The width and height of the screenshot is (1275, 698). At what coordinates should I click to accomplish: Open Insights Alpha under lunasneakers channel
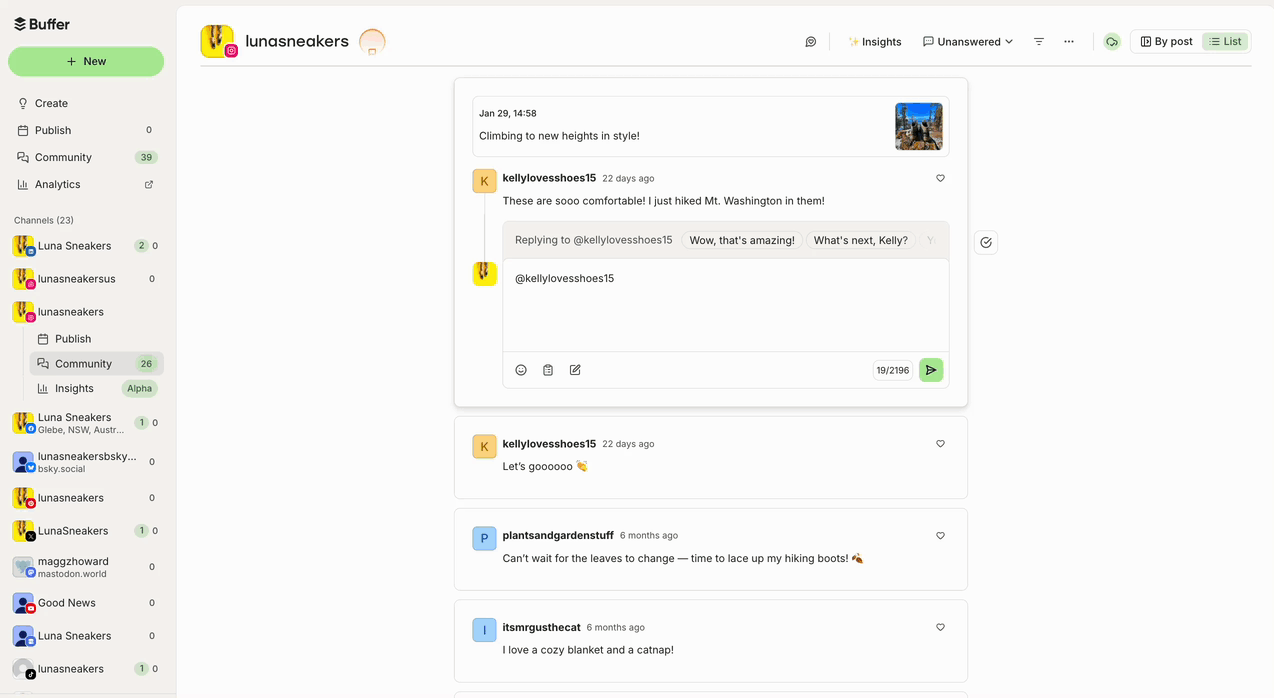click(x=96, y=389)
